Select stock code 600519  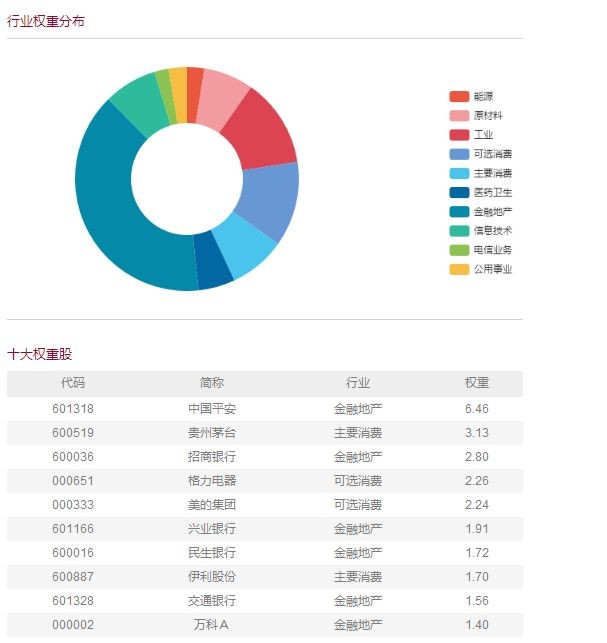coord(73,433)
